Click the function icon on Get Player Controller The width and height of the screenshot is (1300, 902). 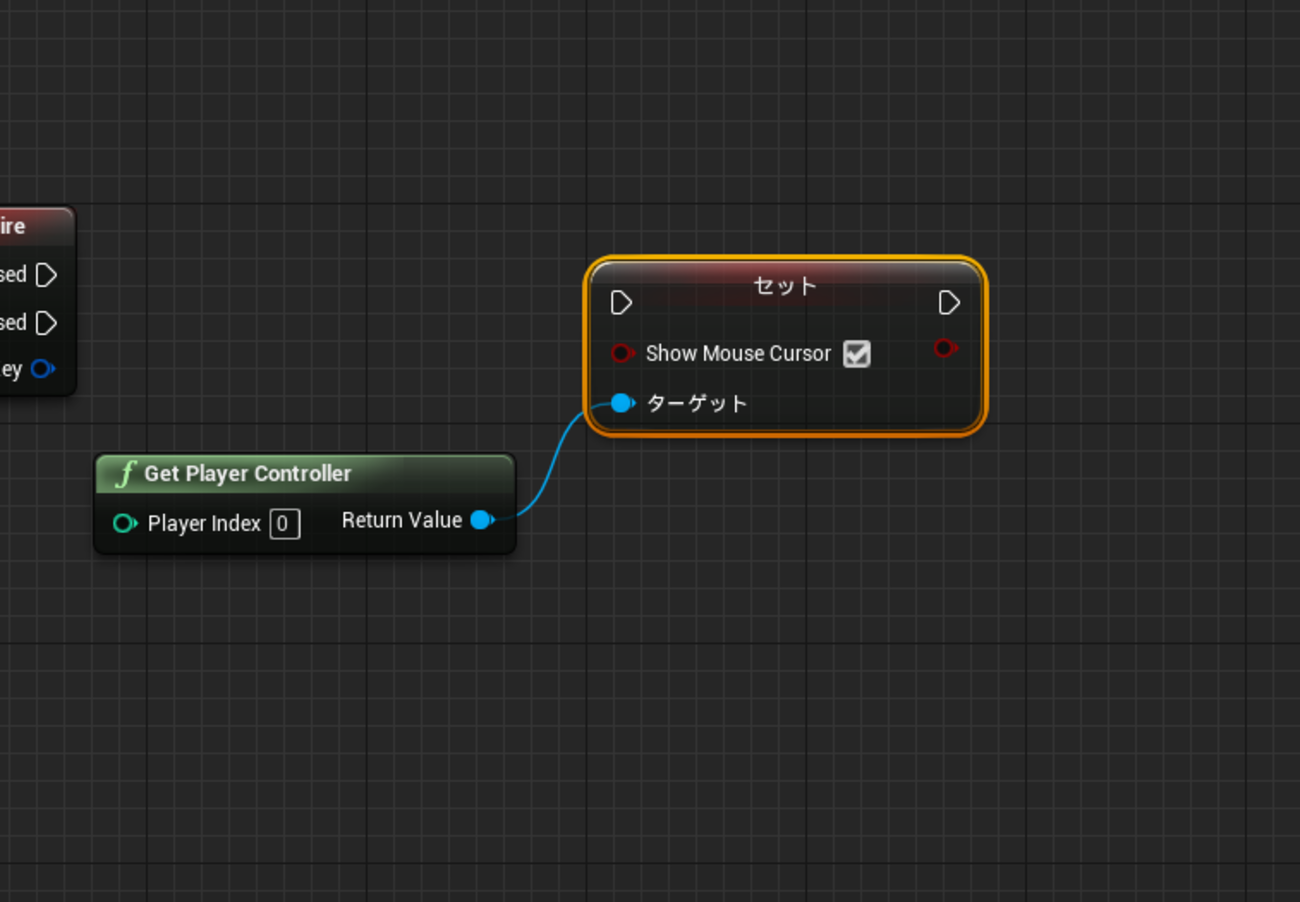125,474
